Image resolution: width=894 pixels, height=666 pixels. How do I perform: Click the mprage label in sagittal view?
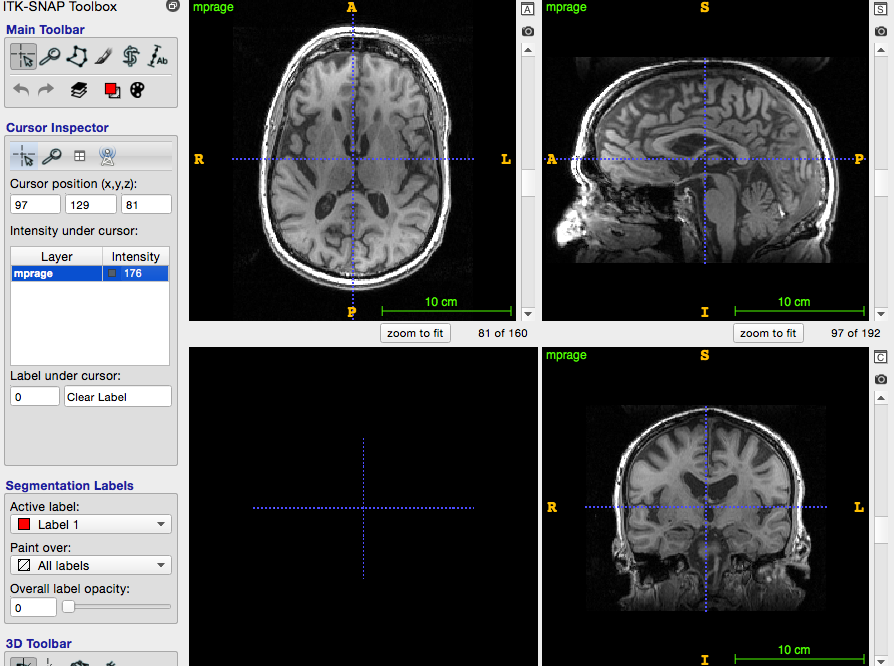566,7
